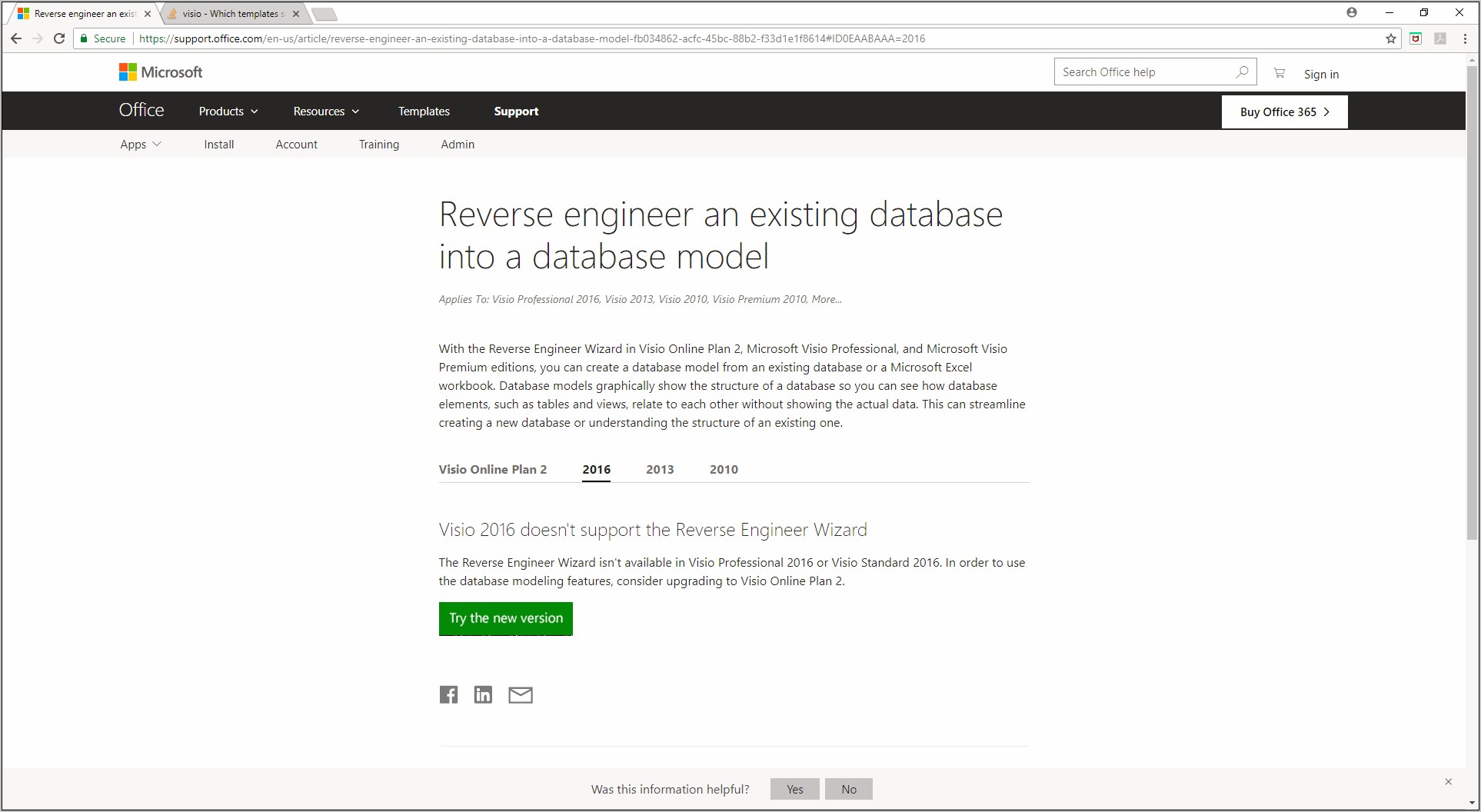Go to Install section

pos(219,145)
